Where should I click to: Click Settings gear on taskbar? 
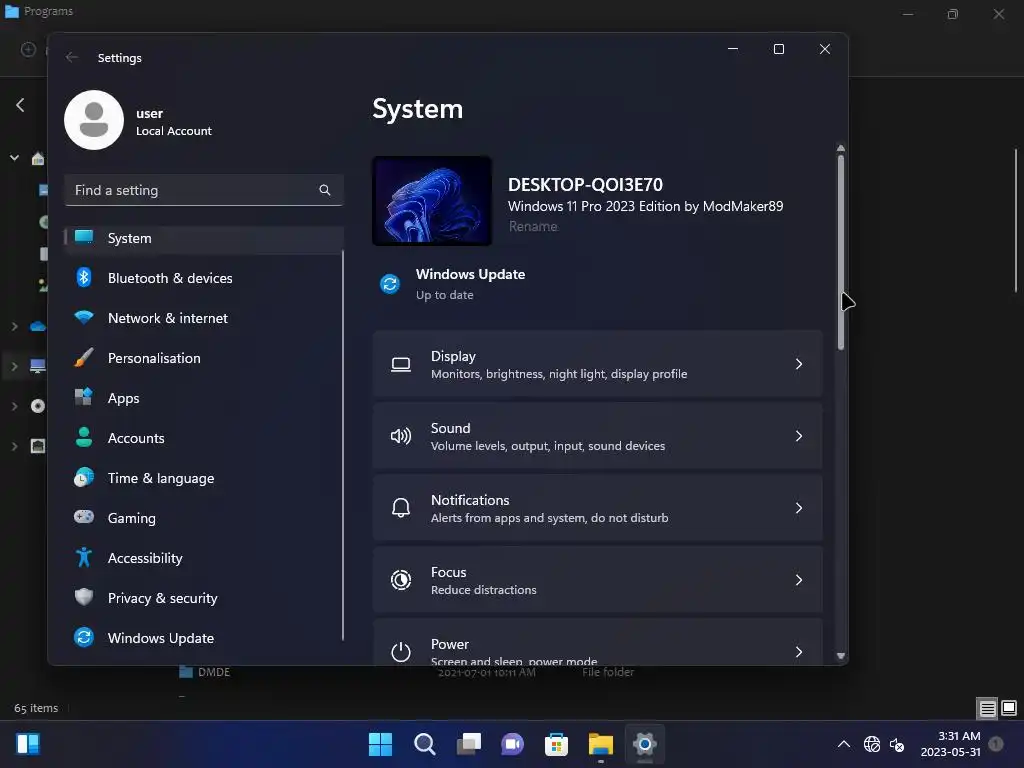pyautogui.click(x=645, y=744)
